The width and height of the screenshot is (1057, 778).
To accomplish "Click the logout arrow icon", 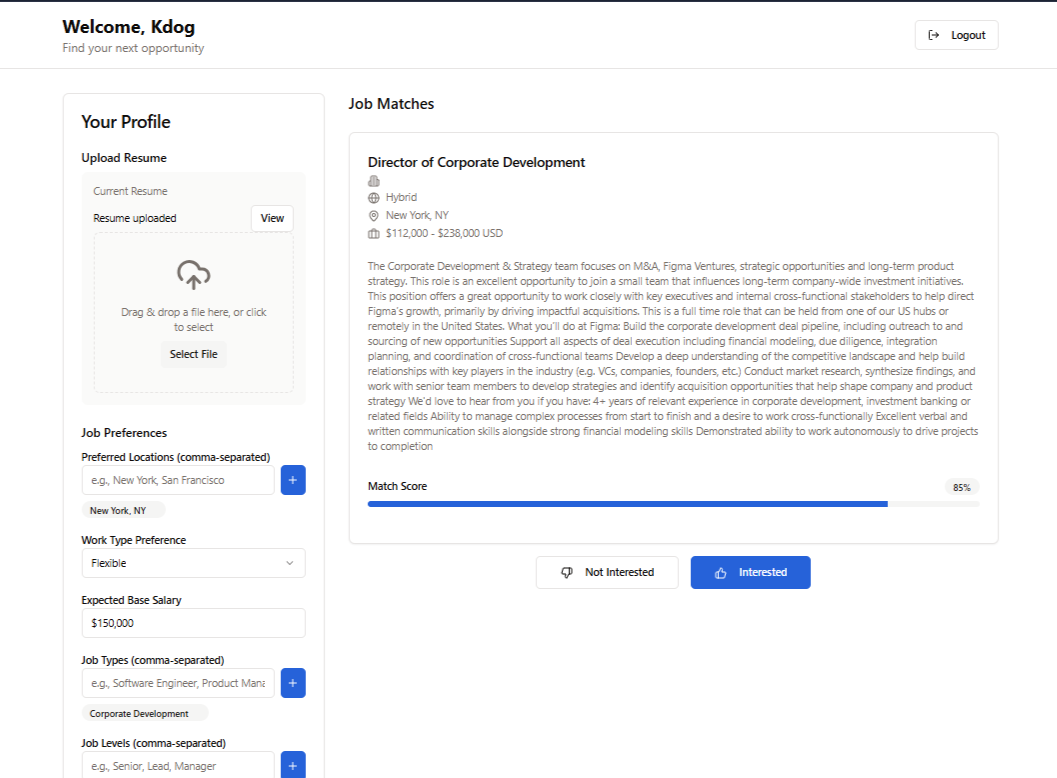I will pos(934,35).
